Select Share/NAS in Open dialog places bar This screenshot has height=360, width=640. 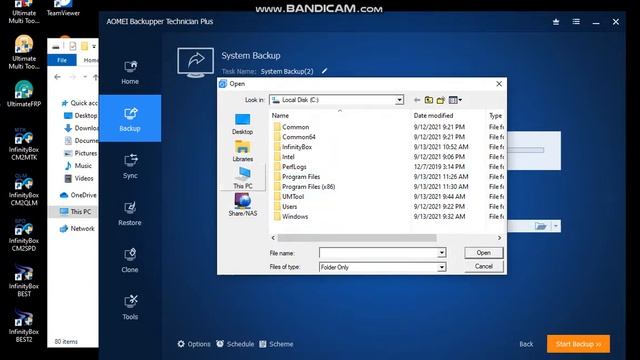tap(242, 205)
